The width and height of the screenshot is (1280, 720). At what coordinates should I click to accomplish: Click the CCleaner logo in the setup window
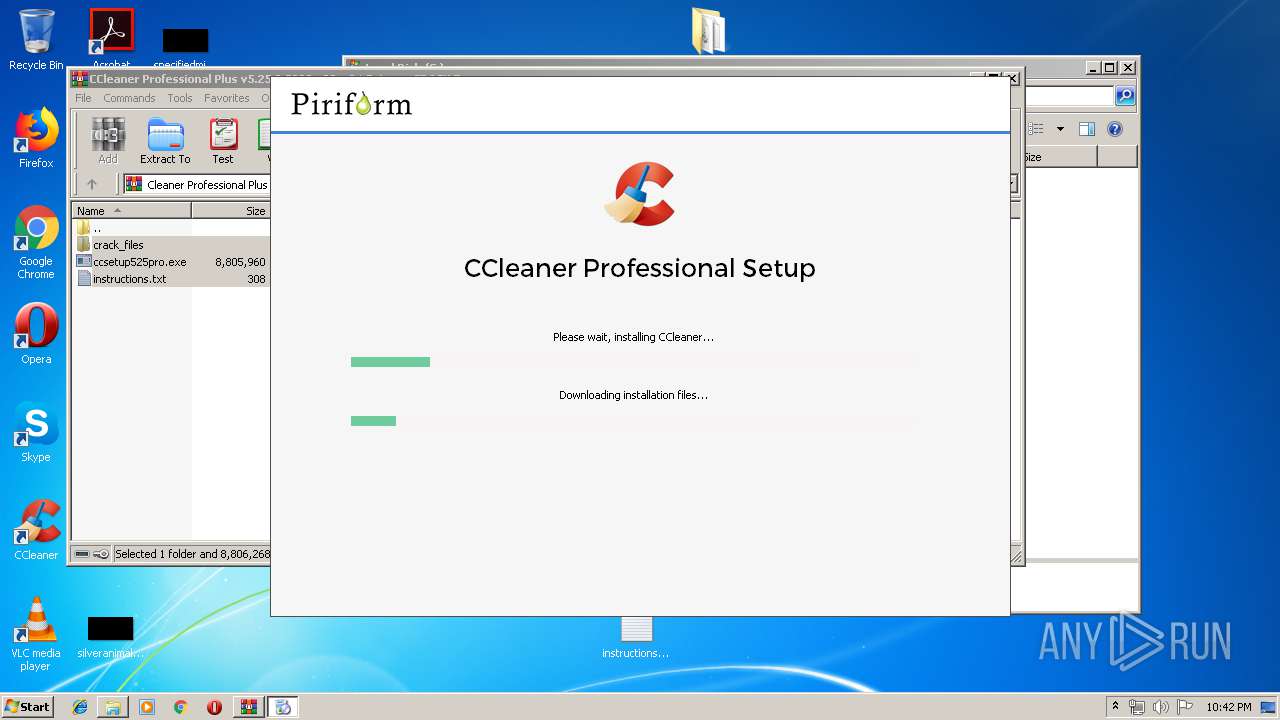point(640,194)
